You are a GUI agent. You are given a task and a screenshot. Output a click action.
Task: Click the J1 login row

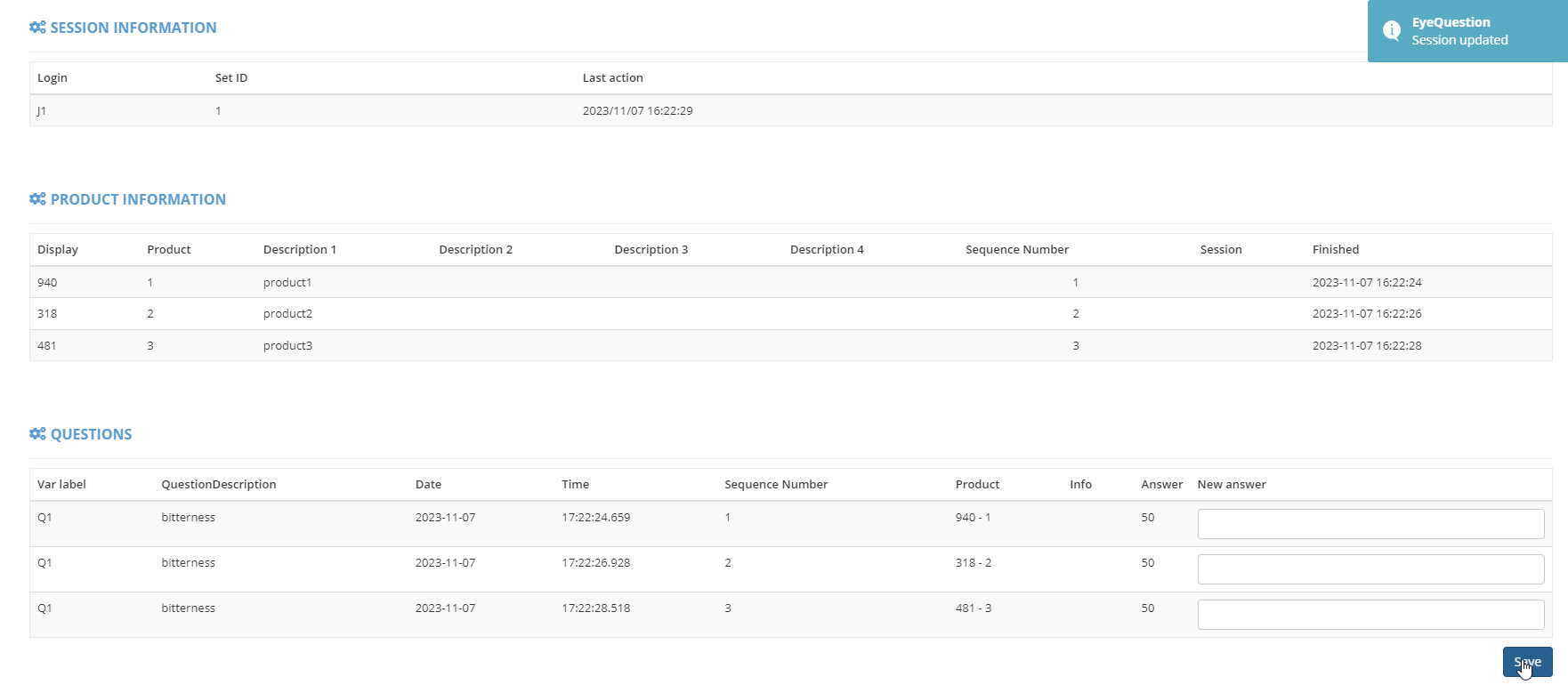click(42, 111)
